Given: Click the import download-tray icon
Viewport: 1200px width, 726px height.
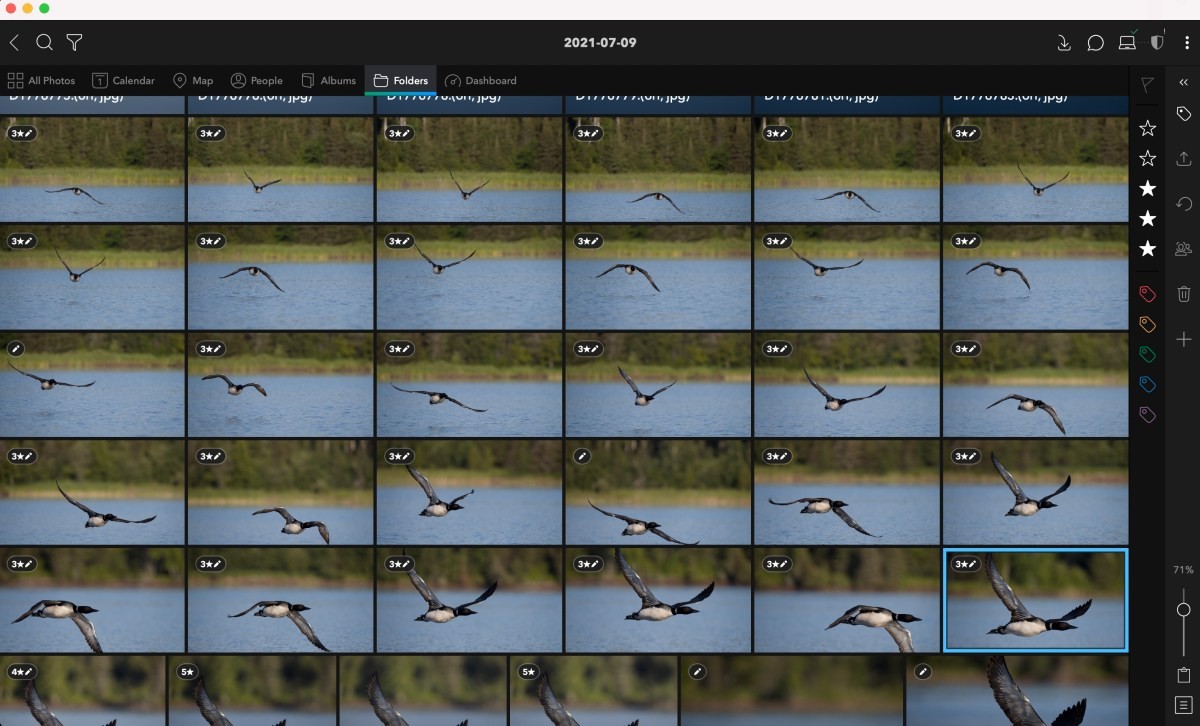Looking at the screenshot, I should click(1064, 43).
